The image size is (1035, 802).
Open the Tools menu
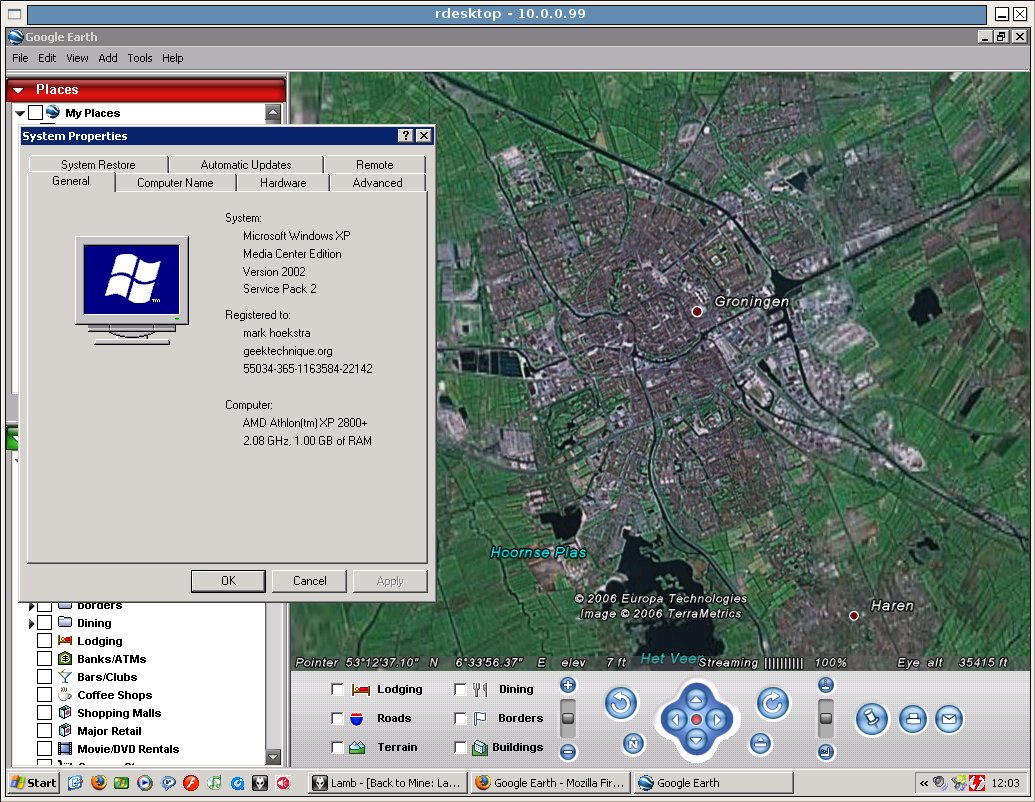pos(139,58)
